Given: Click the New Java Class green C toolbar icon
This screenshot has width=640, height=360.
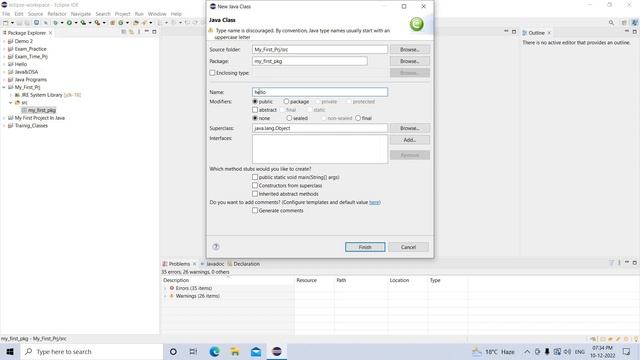Looking at the screenshot, I should (121, 23).
